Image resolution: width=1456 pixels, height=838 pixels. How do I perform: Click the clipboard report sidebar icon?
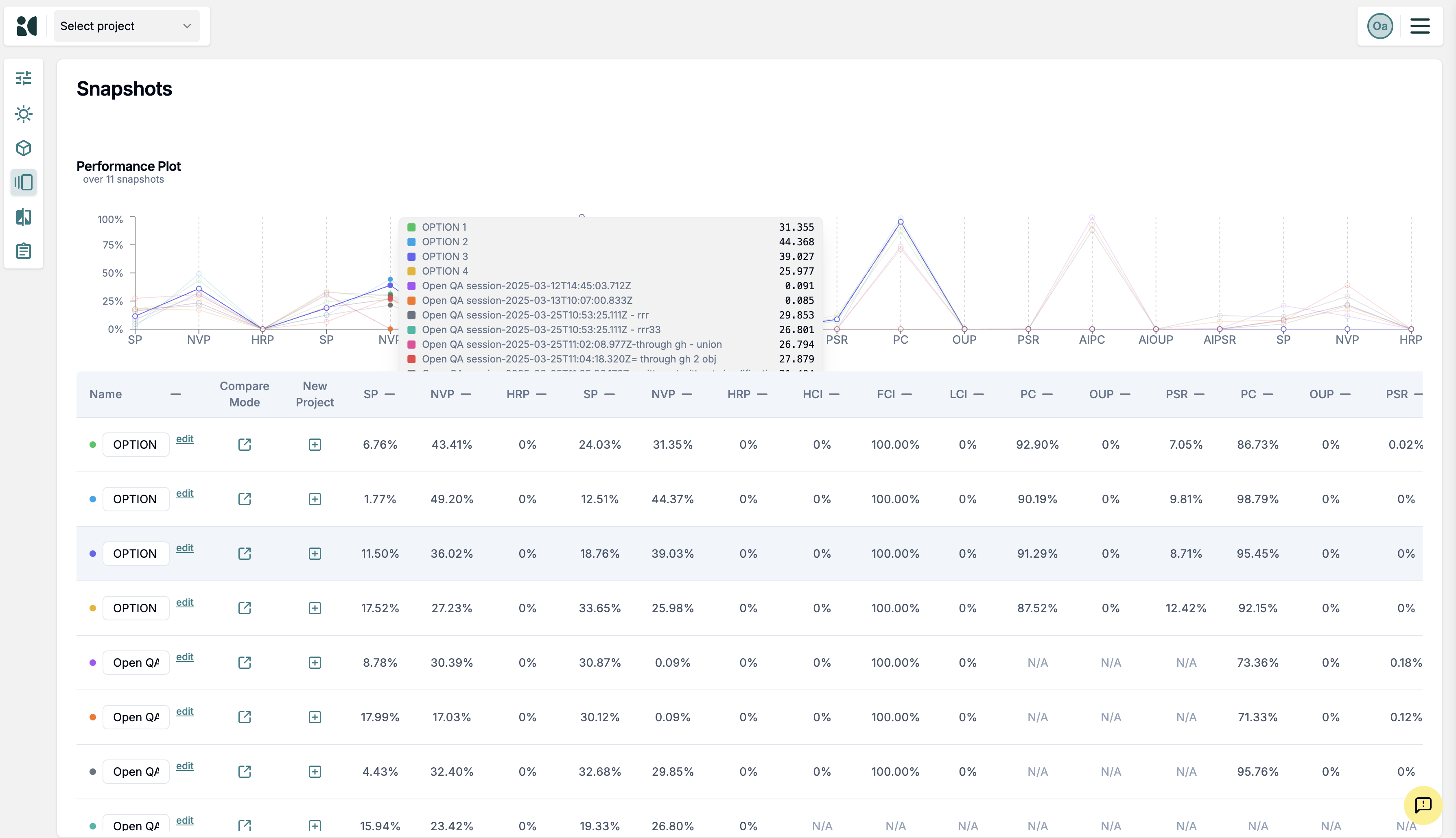tap(24, 251)
